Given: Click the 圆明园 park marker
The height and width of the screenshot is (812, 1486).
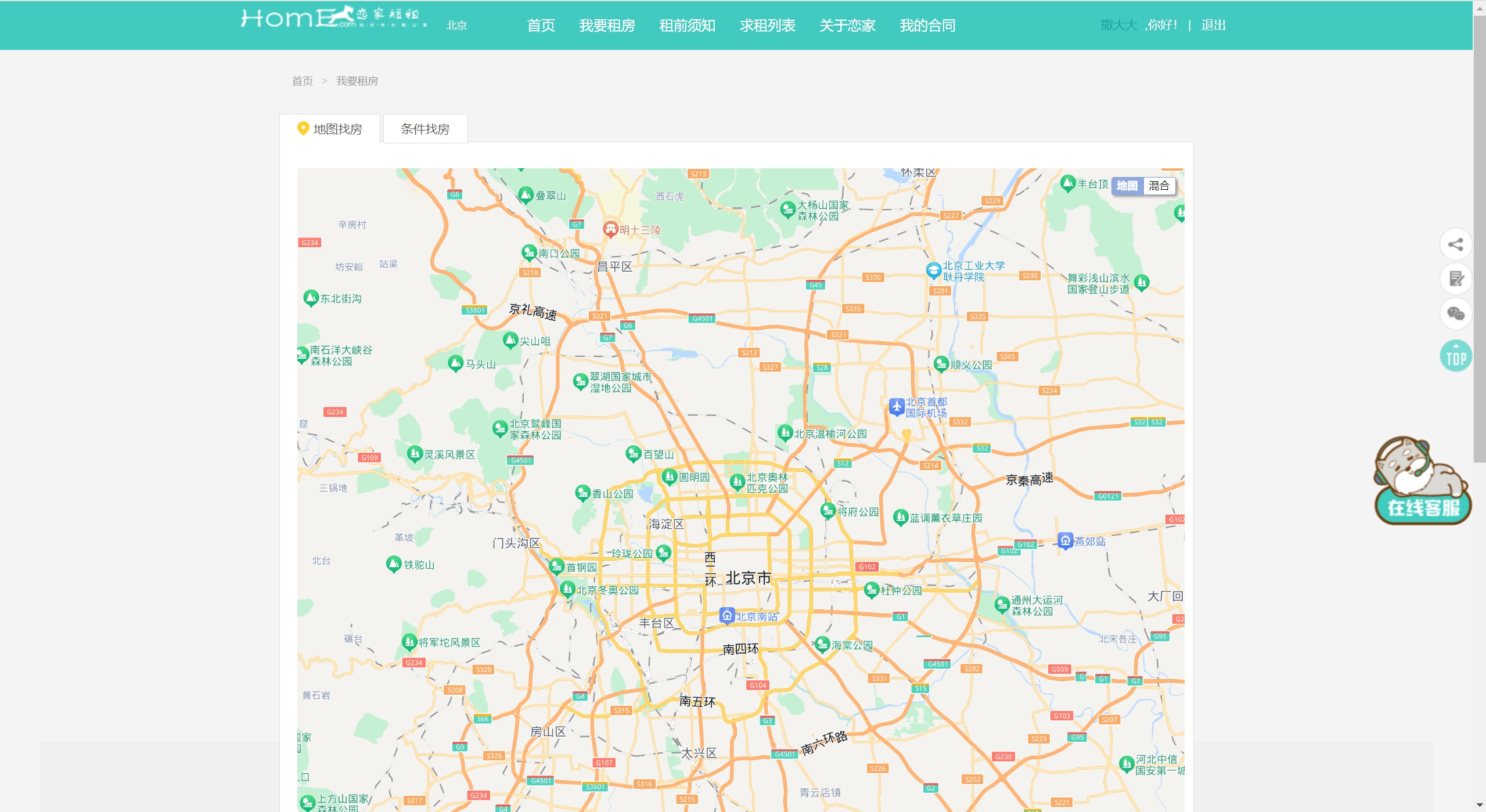Looking at the screenshot, I should [x=669, y=477].
